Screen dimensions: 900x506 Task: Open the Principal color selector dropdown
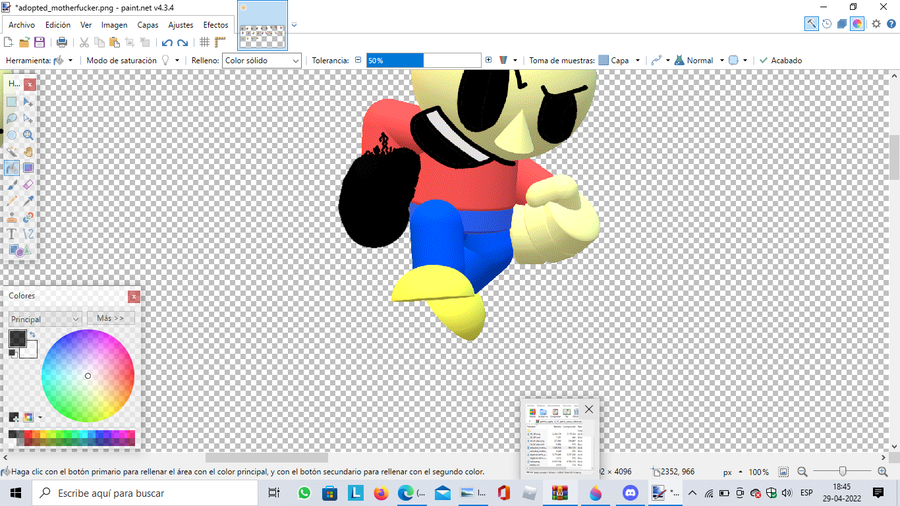[x=45, y=319]
